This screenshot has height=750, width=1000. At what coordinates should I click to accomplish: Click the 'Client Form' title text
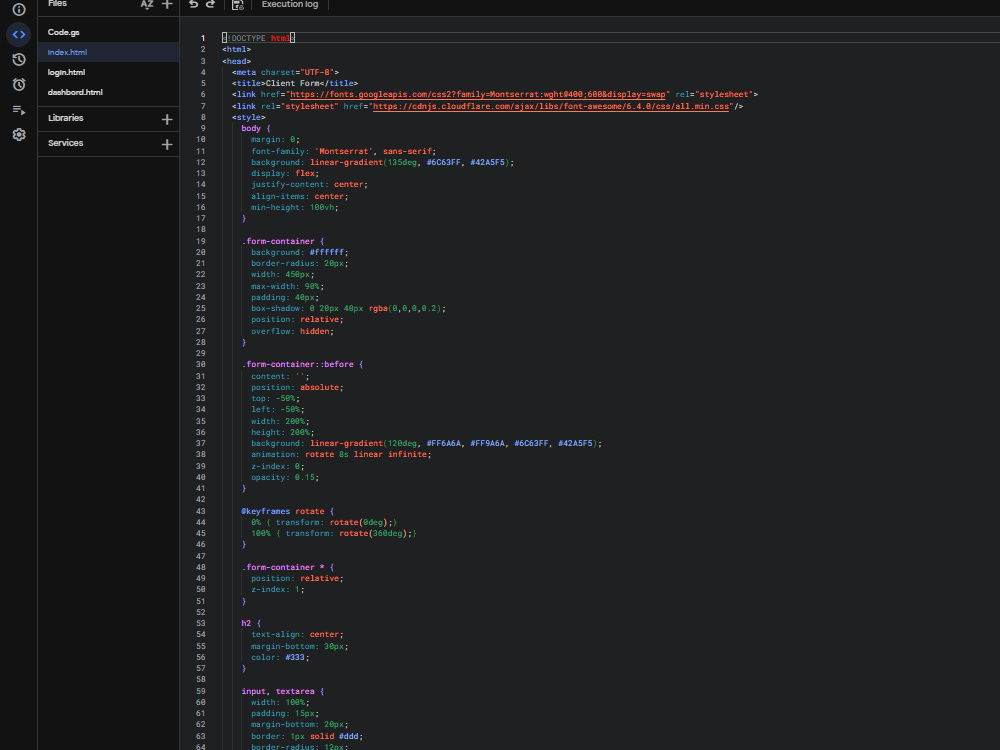[x=293, y=83]
